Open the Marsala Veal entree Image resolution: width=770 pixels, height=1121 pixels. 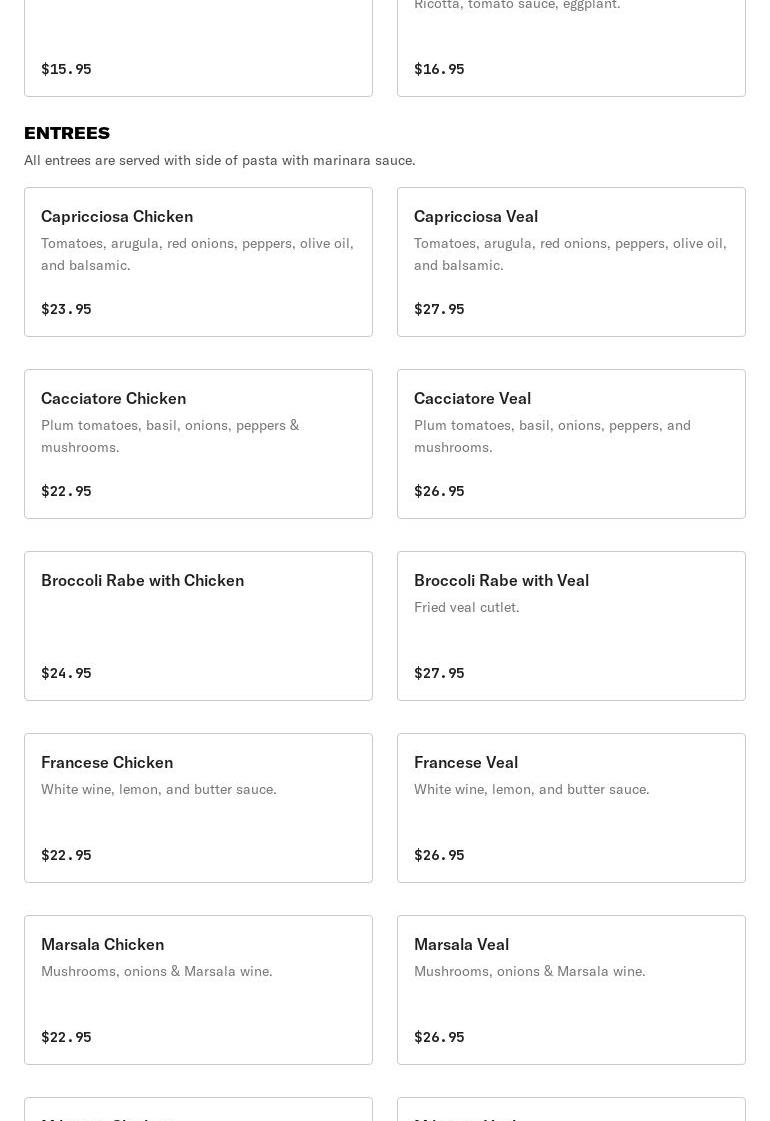(x=571, y=990)
